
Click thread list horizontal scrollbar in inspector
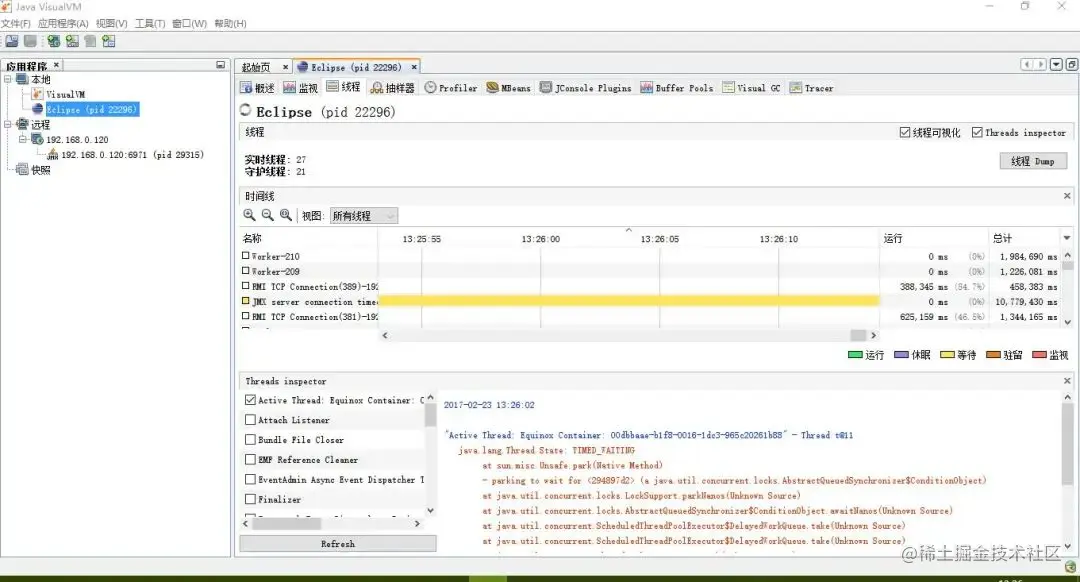click(x=286, y=523)
